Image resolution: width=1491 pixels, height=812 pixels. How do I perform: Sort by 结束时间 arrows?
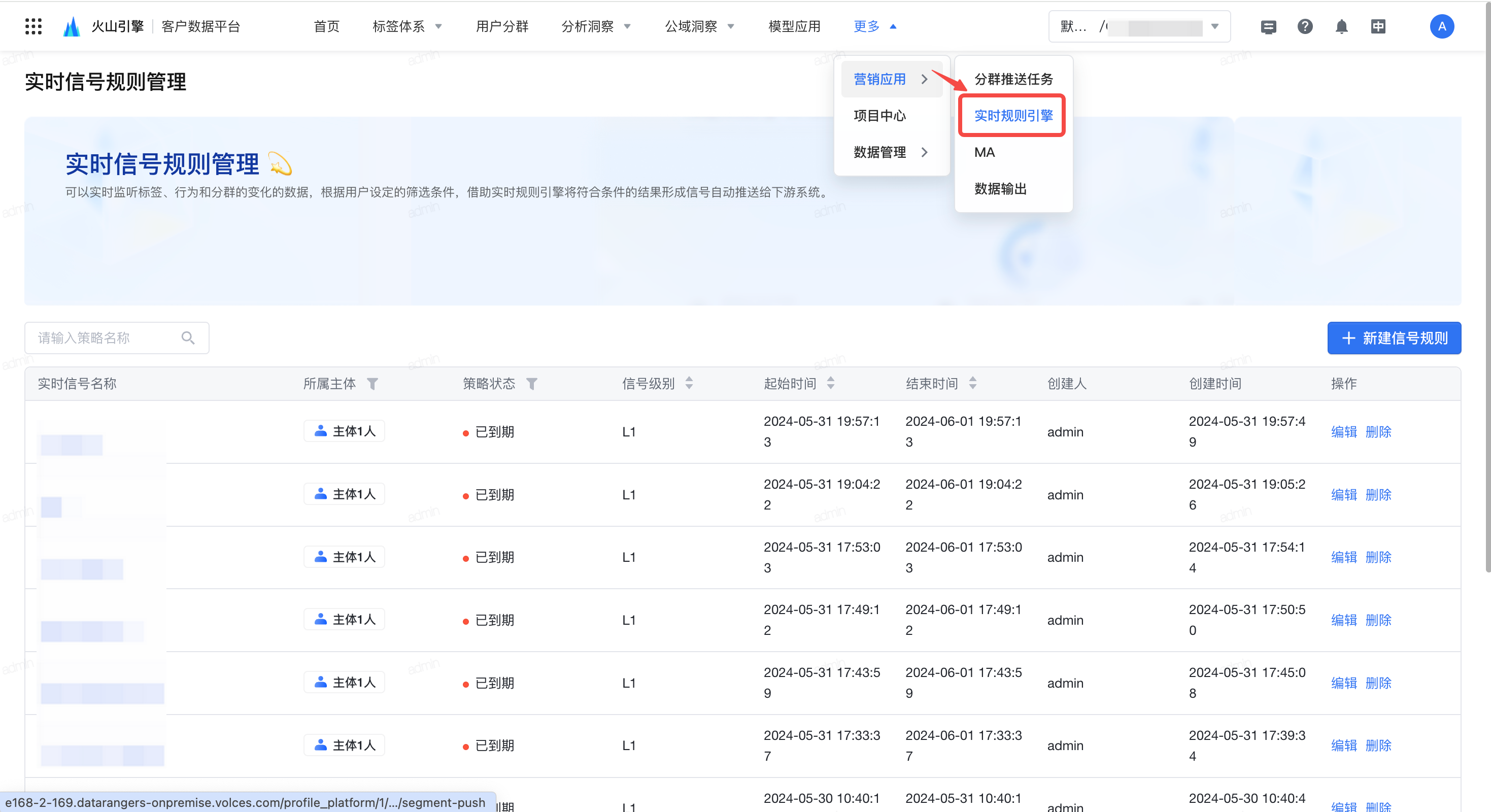pyautogui.click(x=972, y=383)
